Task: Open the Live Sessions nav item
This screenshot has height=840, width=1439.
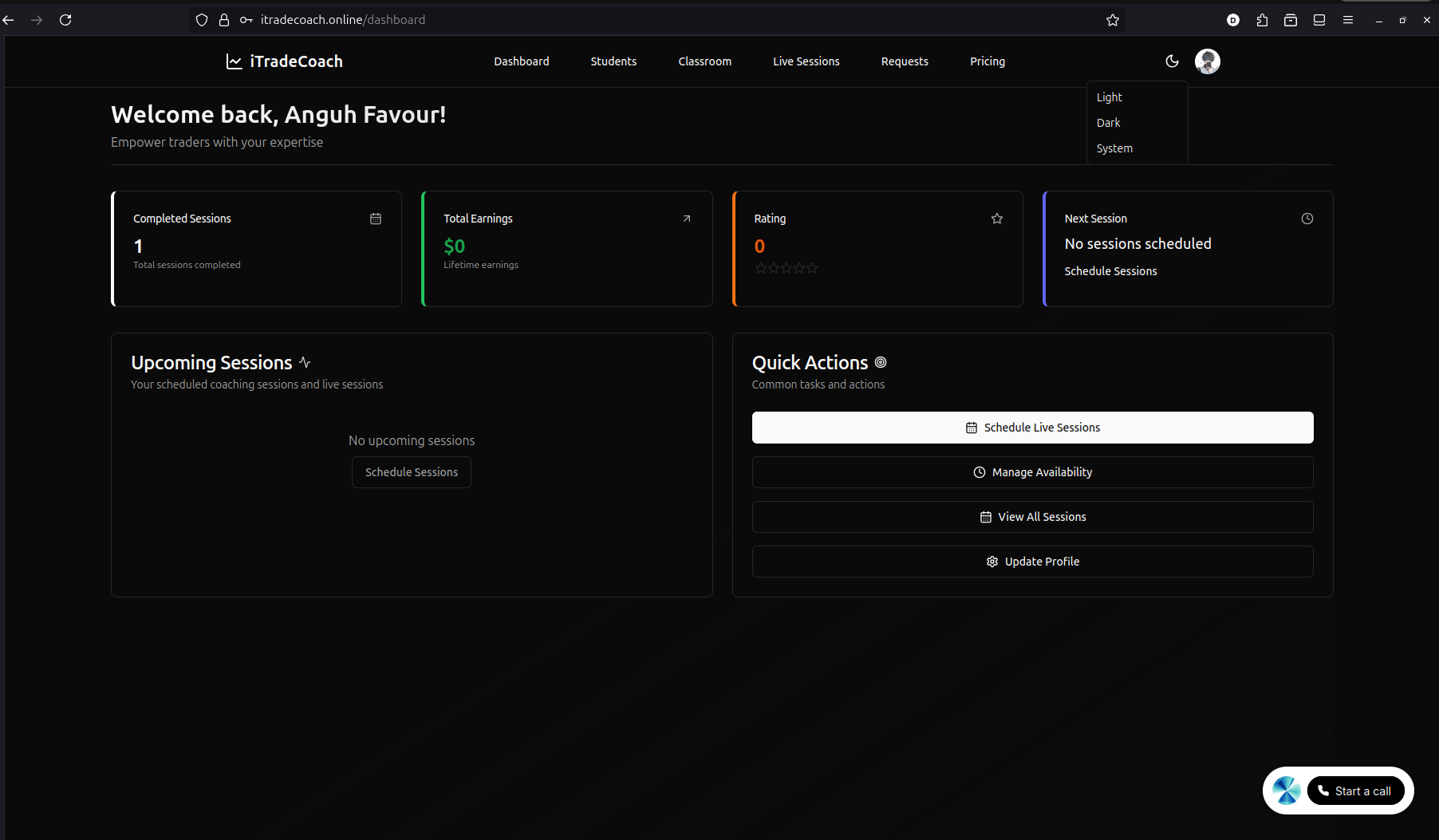Action: [806, 61]
